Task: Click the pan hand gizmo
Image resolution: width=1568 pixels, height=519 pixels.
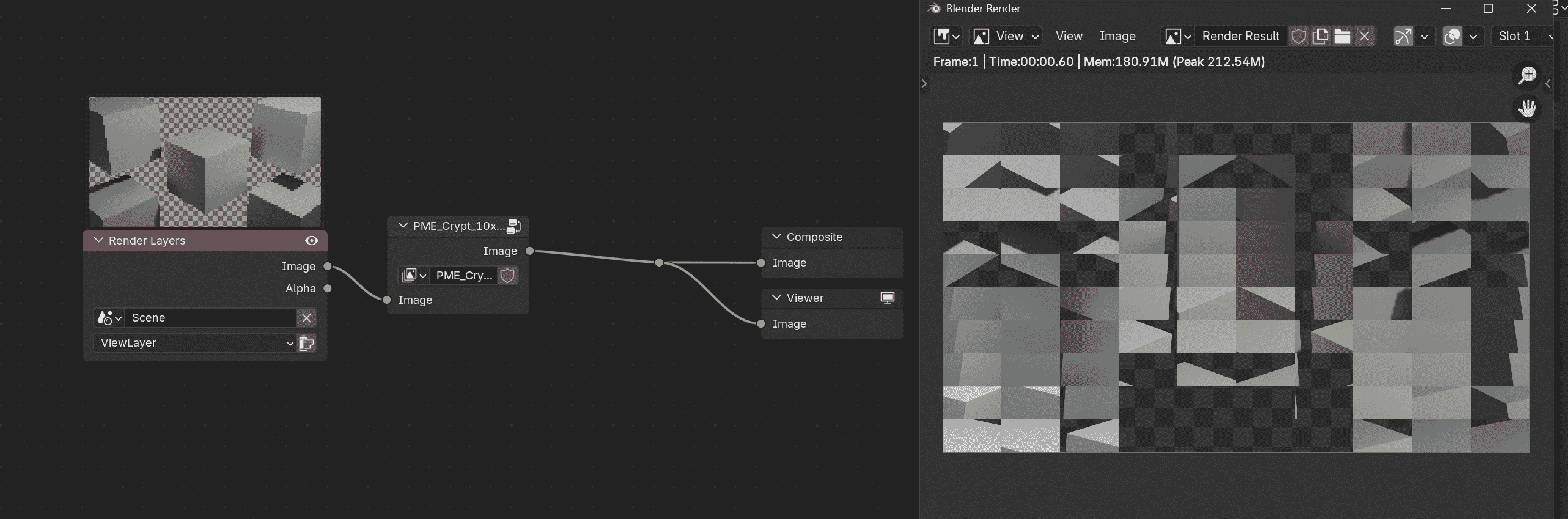Action: coord(1527,109)
